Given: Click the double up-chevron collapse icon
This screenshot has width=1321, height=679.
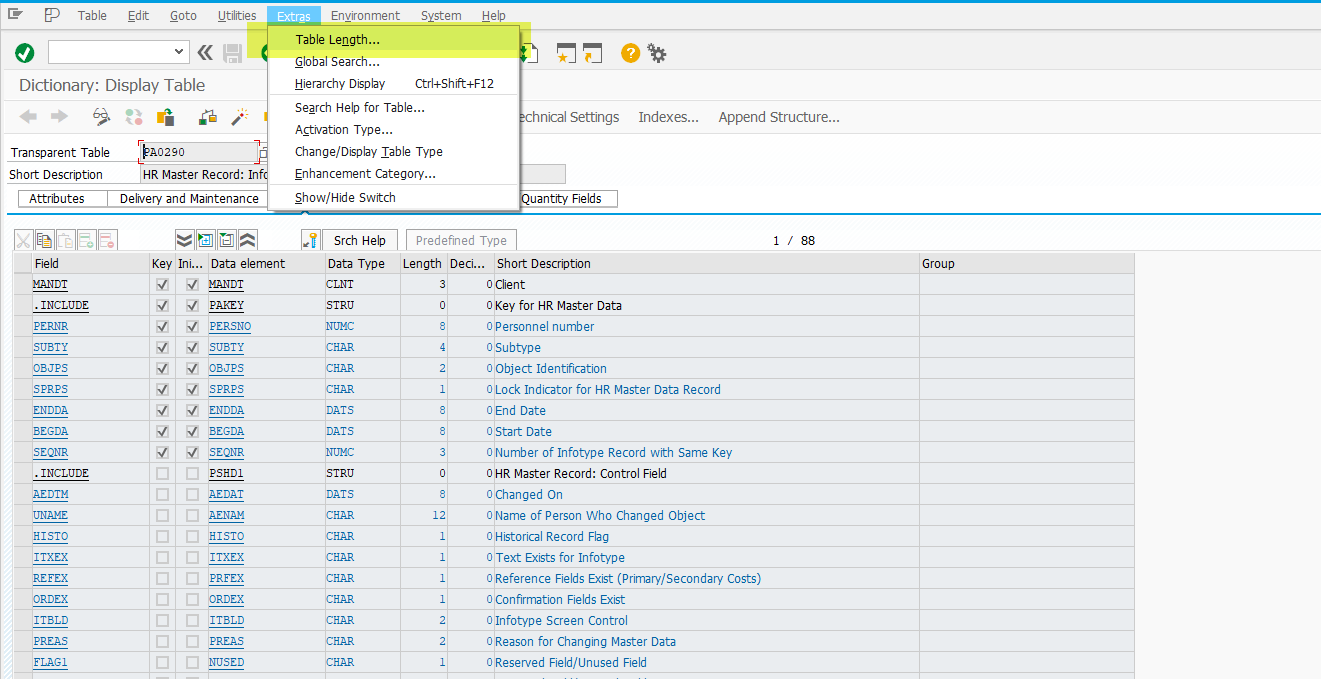Looking at the screenshot, I should (x=248, y=240).
